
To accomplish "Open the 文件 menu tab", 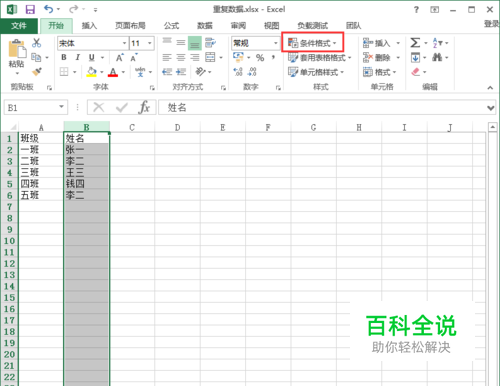I will [x=19, y=25].
